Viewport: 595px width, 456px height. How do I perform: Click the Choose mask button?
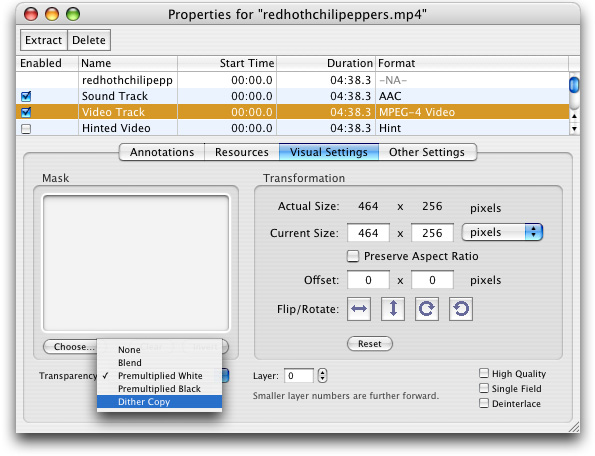point(71,346)
